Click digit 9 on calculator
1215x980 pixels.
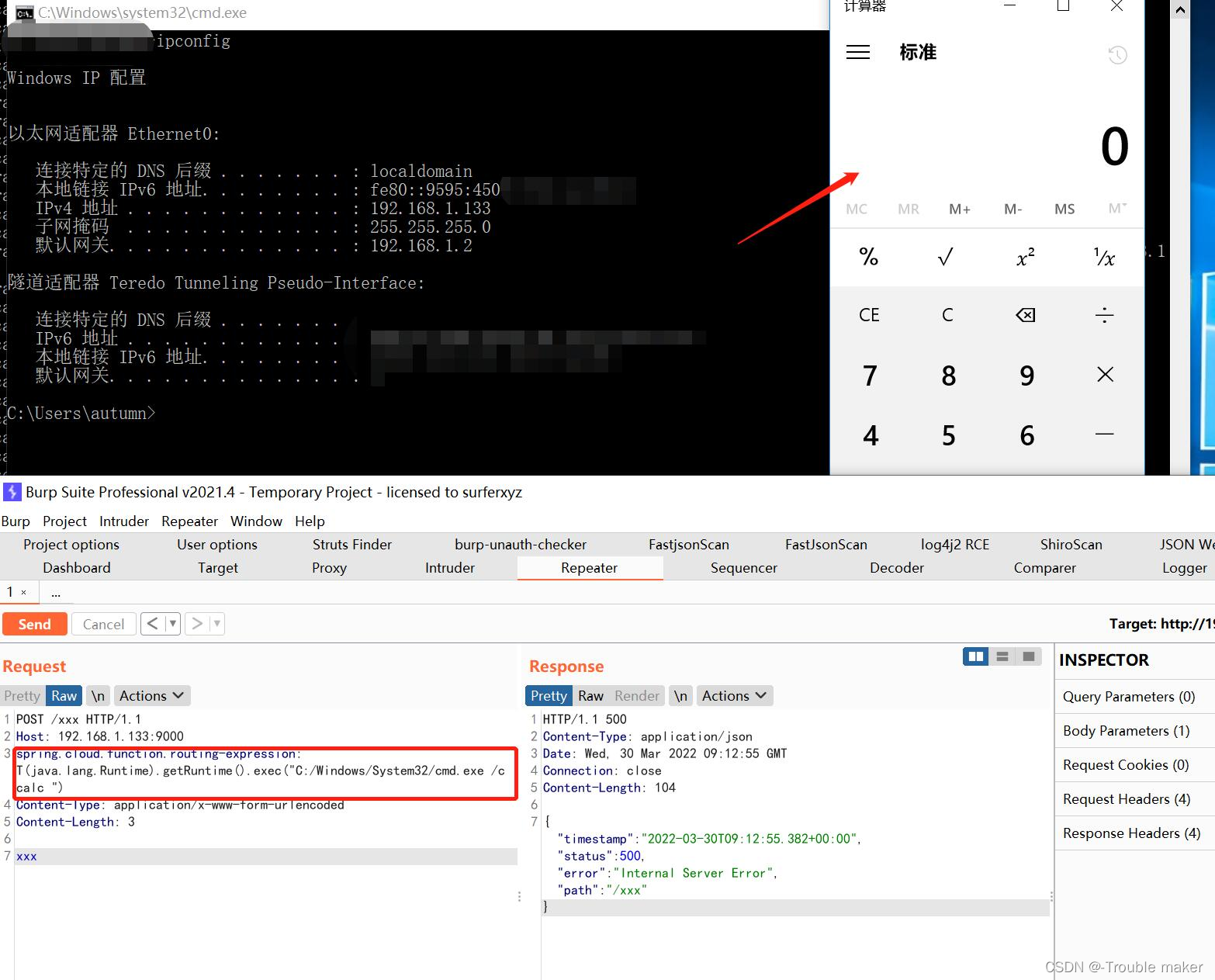[x=1026, y=376]
